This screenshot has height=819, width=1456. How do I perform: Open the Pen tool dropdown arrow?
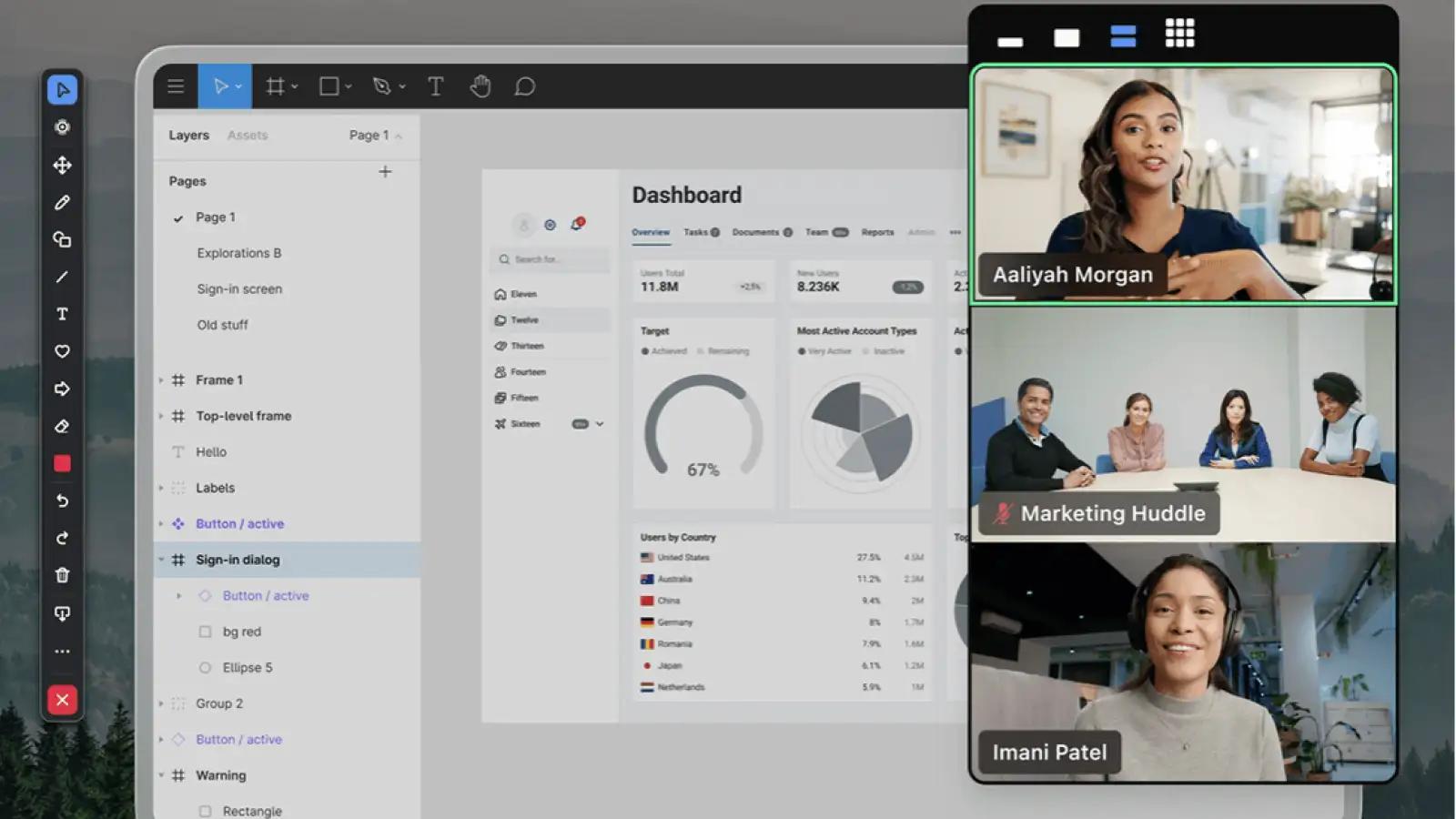click(x=402, y=87)
